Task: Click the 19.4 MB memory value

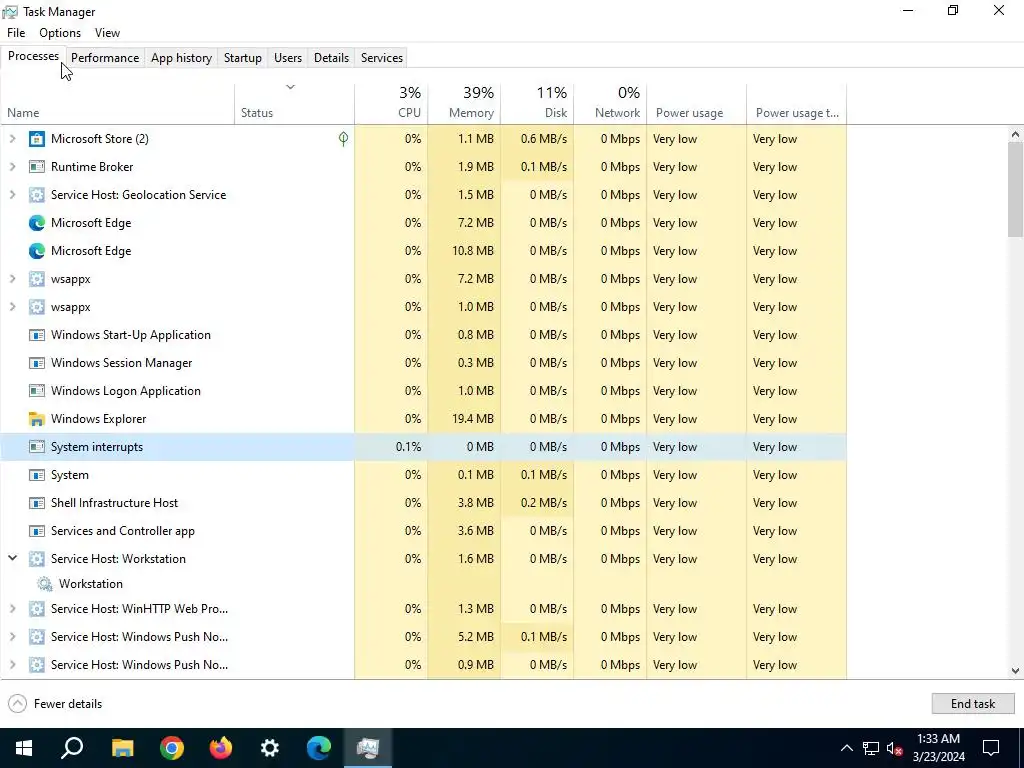Action: pyautogui.click(x=473, y=419)
